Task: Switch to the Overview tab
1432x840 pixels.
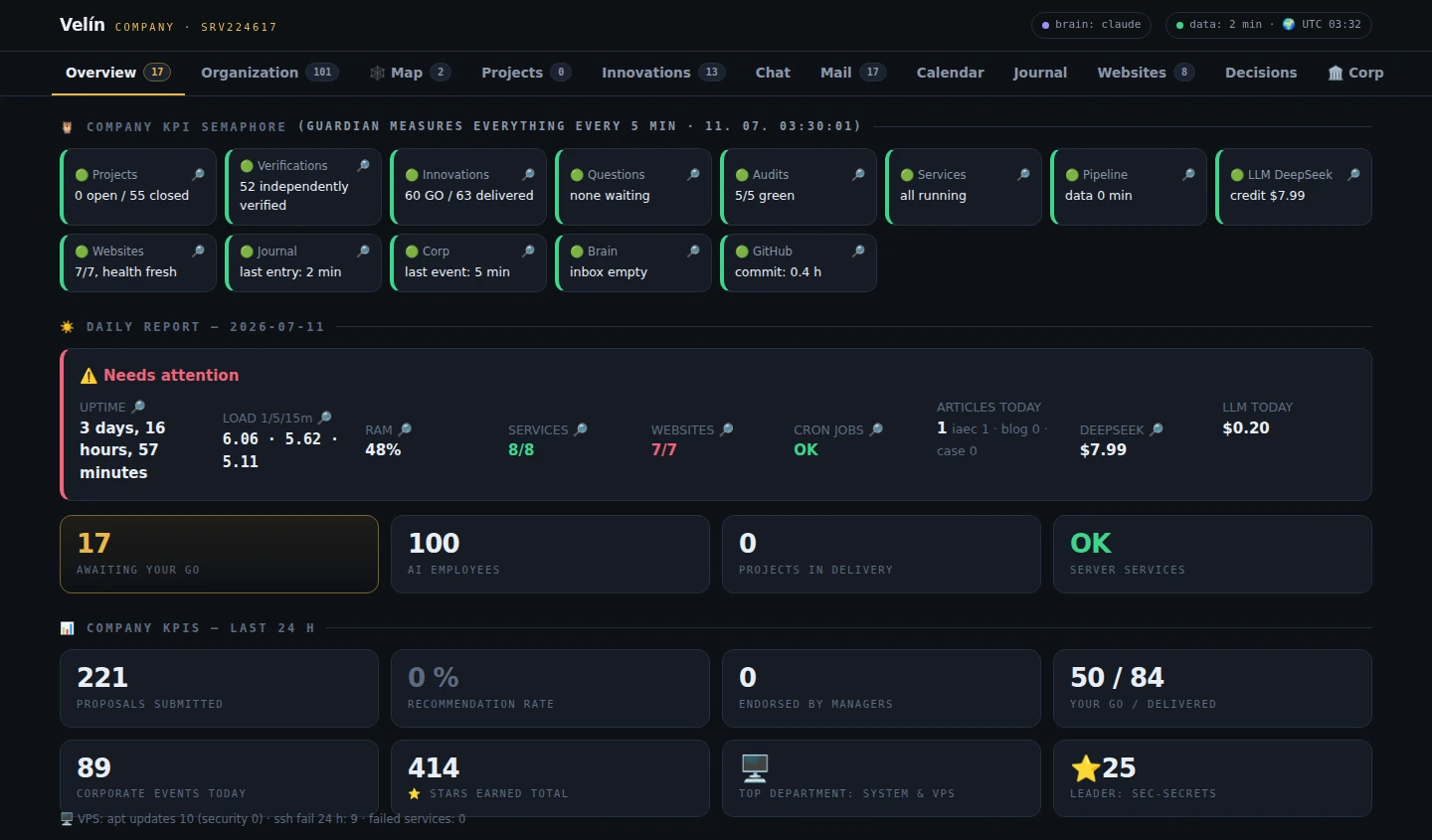Action: (x=118, y=73)
